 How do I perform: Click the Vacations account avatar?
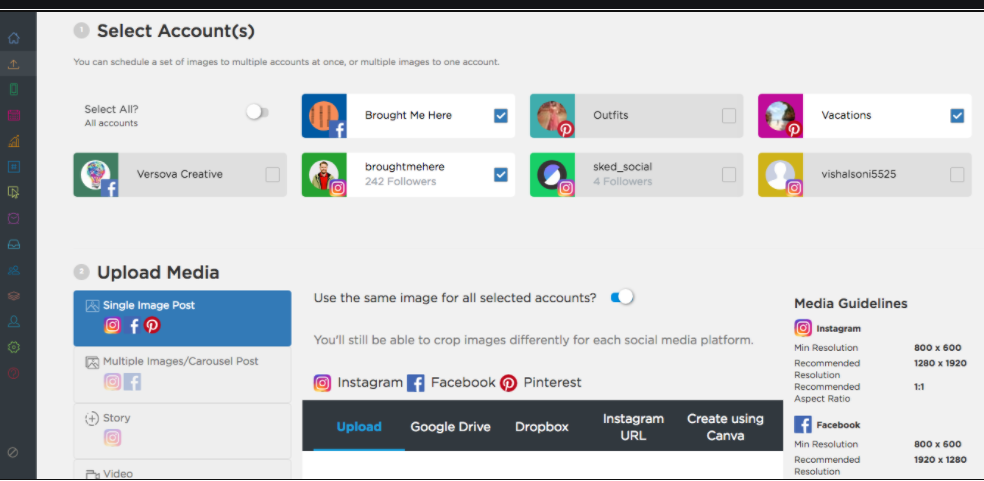click(780, 116)
